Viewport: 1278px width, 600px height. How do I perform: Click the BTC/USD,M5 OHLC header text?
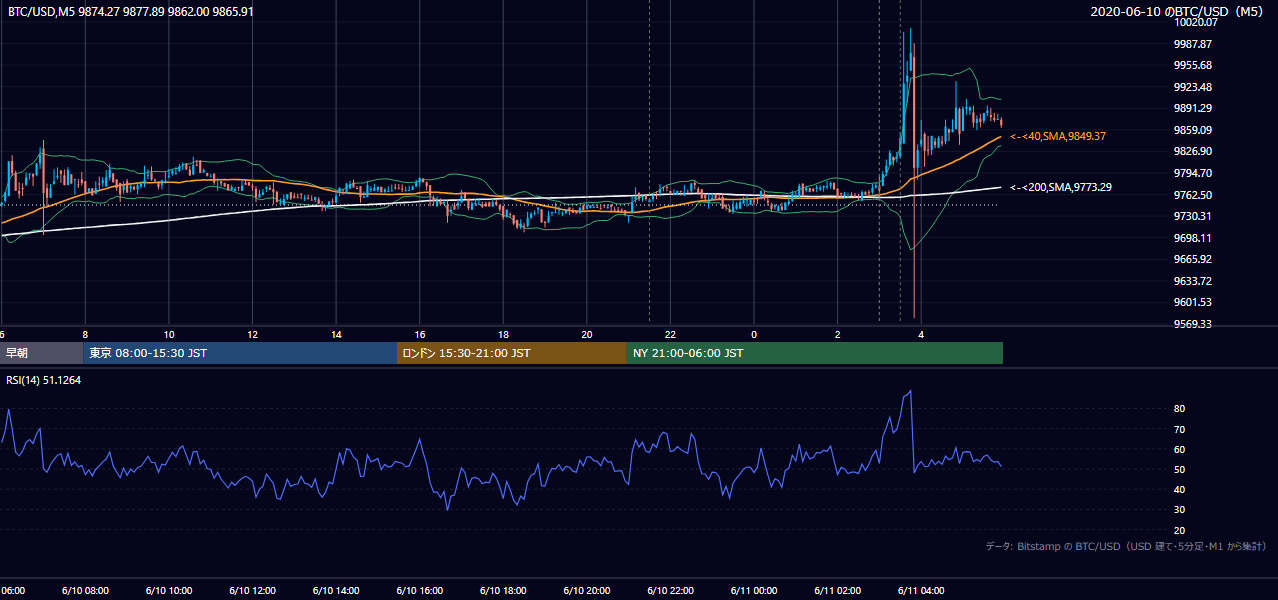131,12
